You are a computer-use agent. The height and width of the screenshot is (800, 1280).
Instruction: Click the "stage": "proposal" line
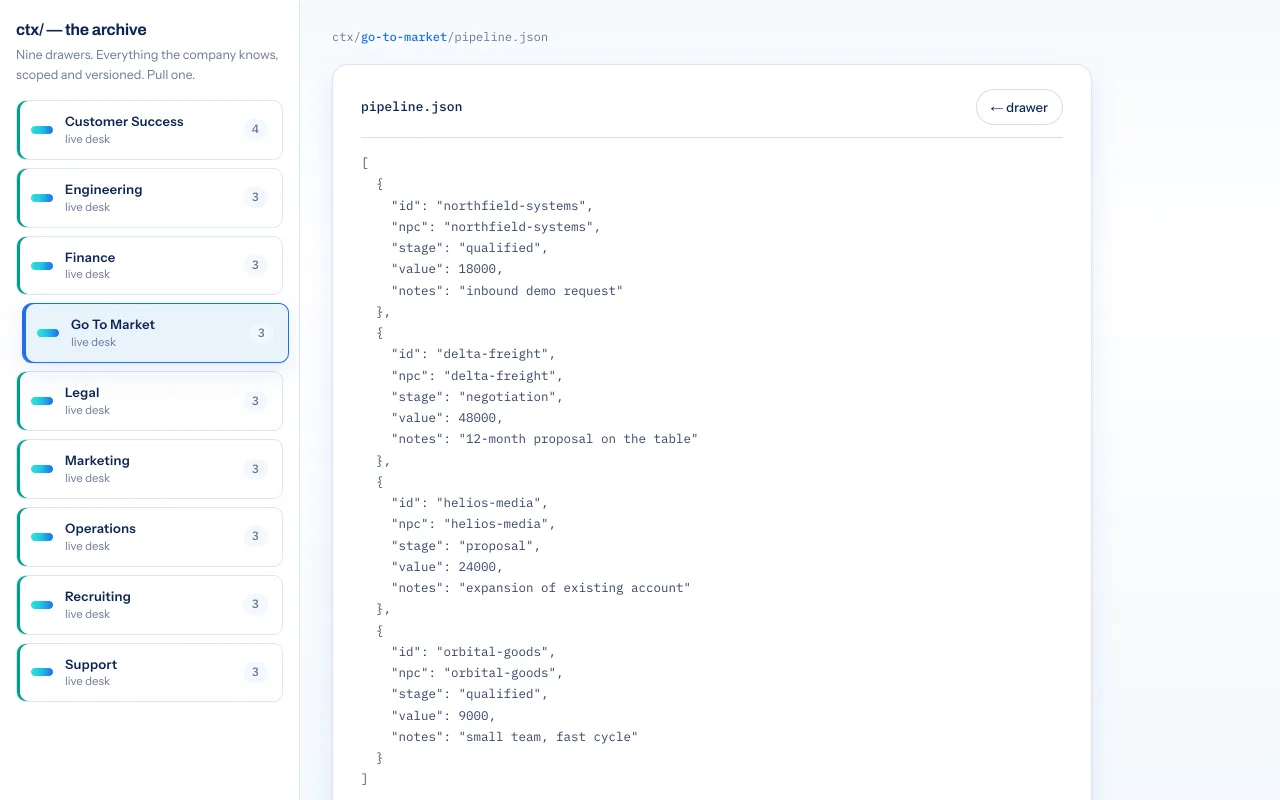click(466, 546)
